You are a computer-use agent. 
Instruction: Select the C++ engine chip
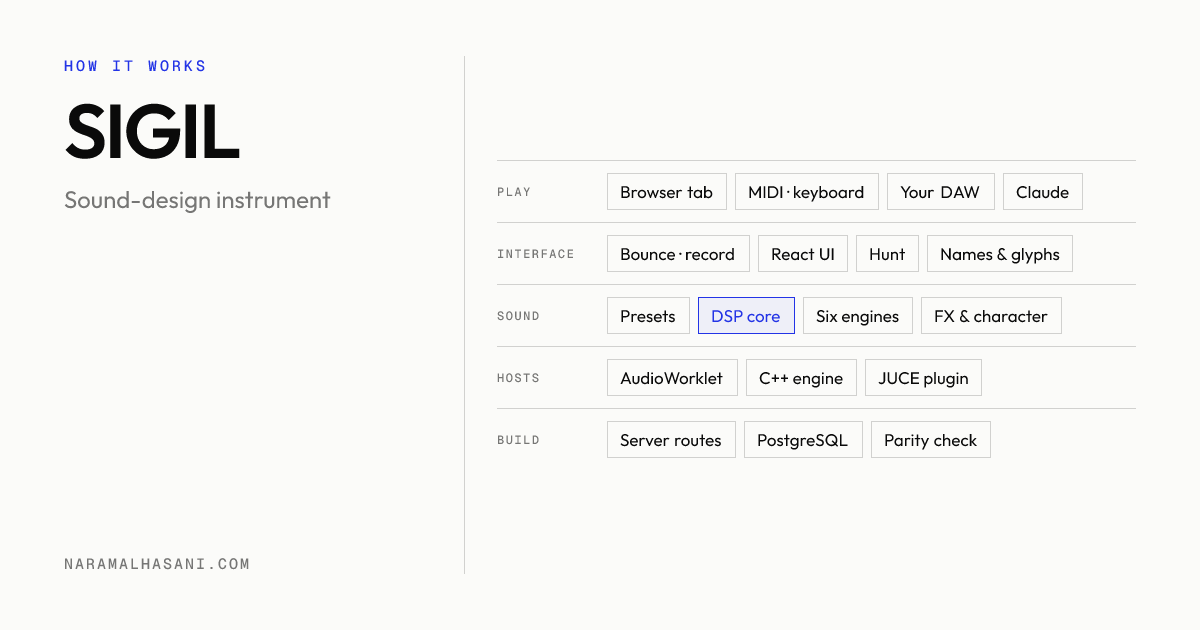(801, 378)
